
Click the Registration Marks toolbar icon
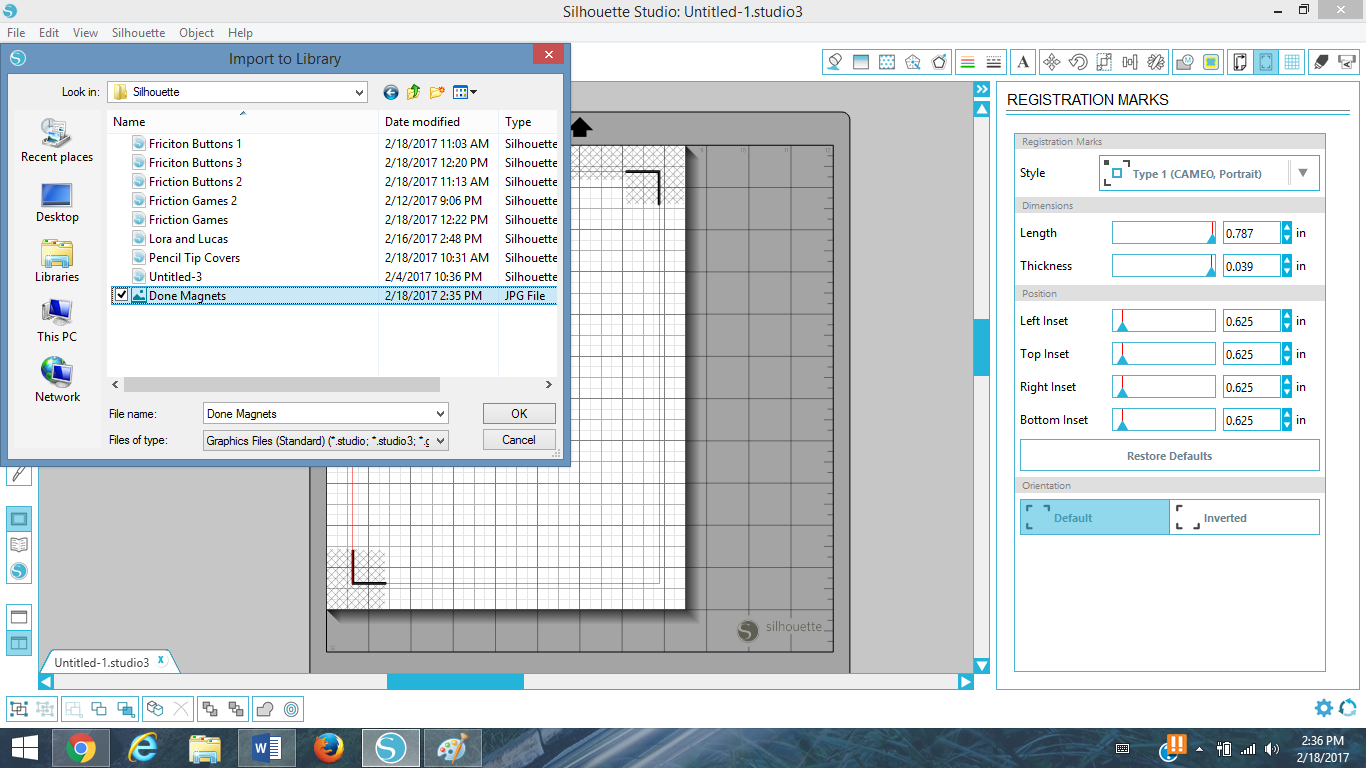click(1266, 62)
